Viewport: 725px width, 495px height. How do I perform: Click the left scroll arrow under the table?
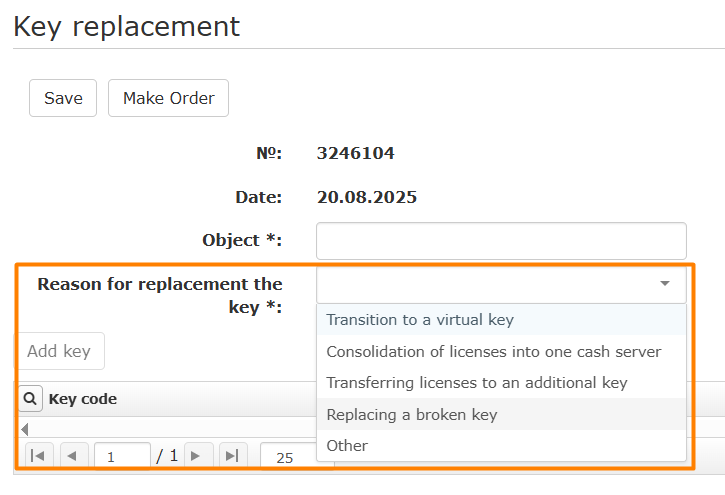[x=25, y=429]
